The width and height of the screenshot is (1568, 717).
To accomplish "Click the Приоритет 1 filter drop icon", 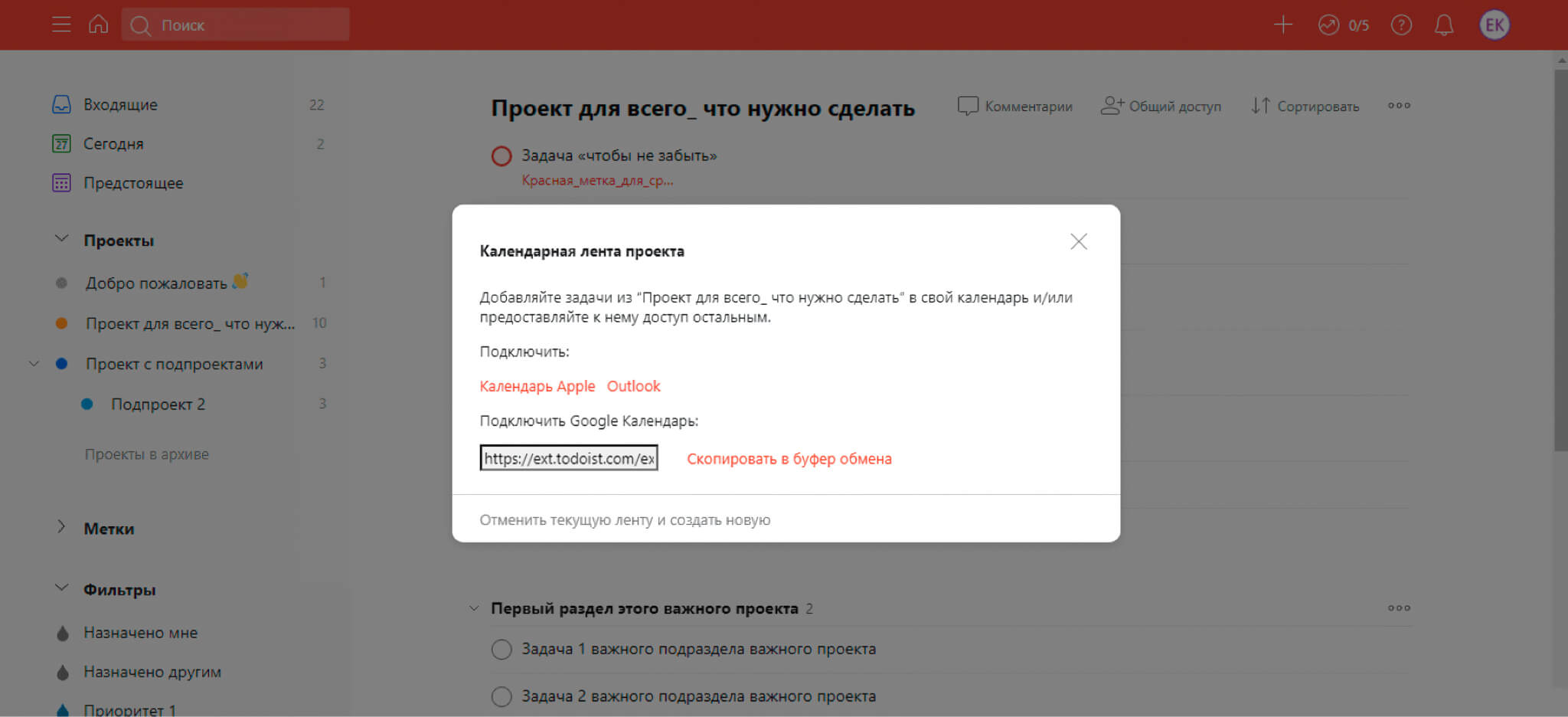I will pos(63,710).
